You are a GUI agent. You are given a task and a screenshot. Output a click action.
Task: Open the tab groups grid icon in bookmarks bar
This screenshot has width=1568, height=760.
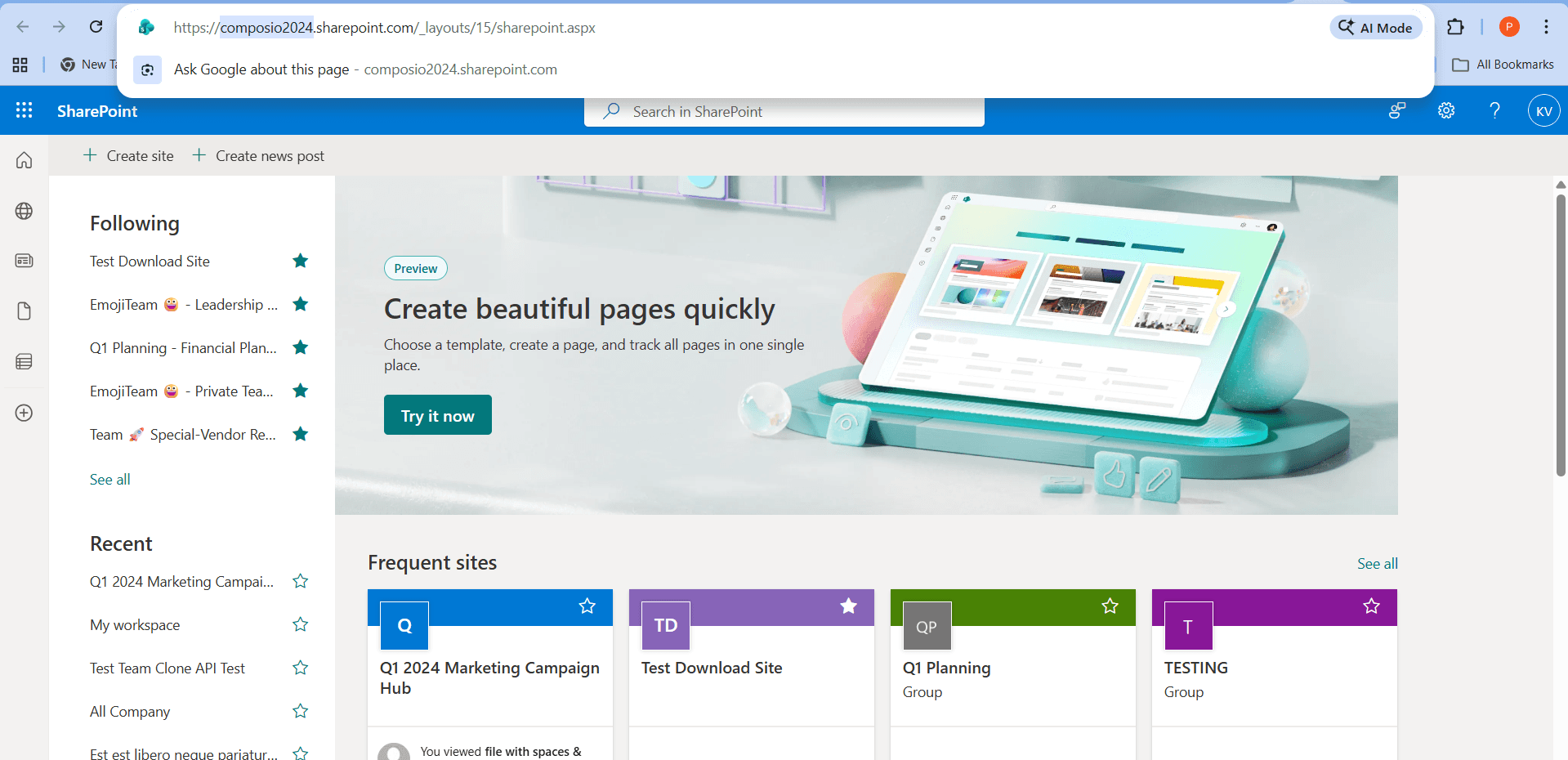(x=20, y=65)
